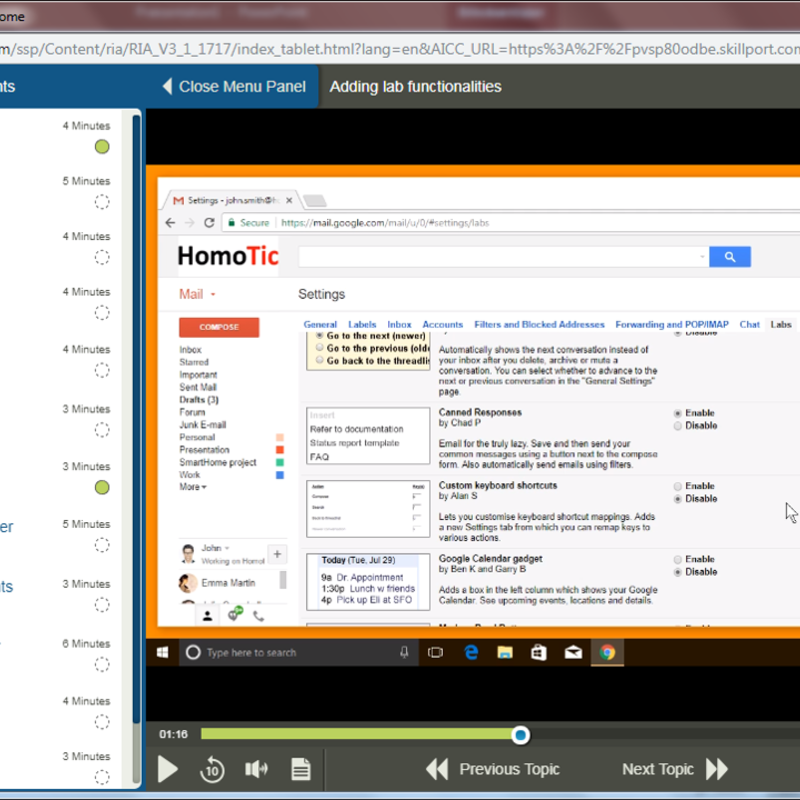Viewport: 800px width, 800px height.
Task: Open John's chat status dropdown
Action: (x=227, y=548)
